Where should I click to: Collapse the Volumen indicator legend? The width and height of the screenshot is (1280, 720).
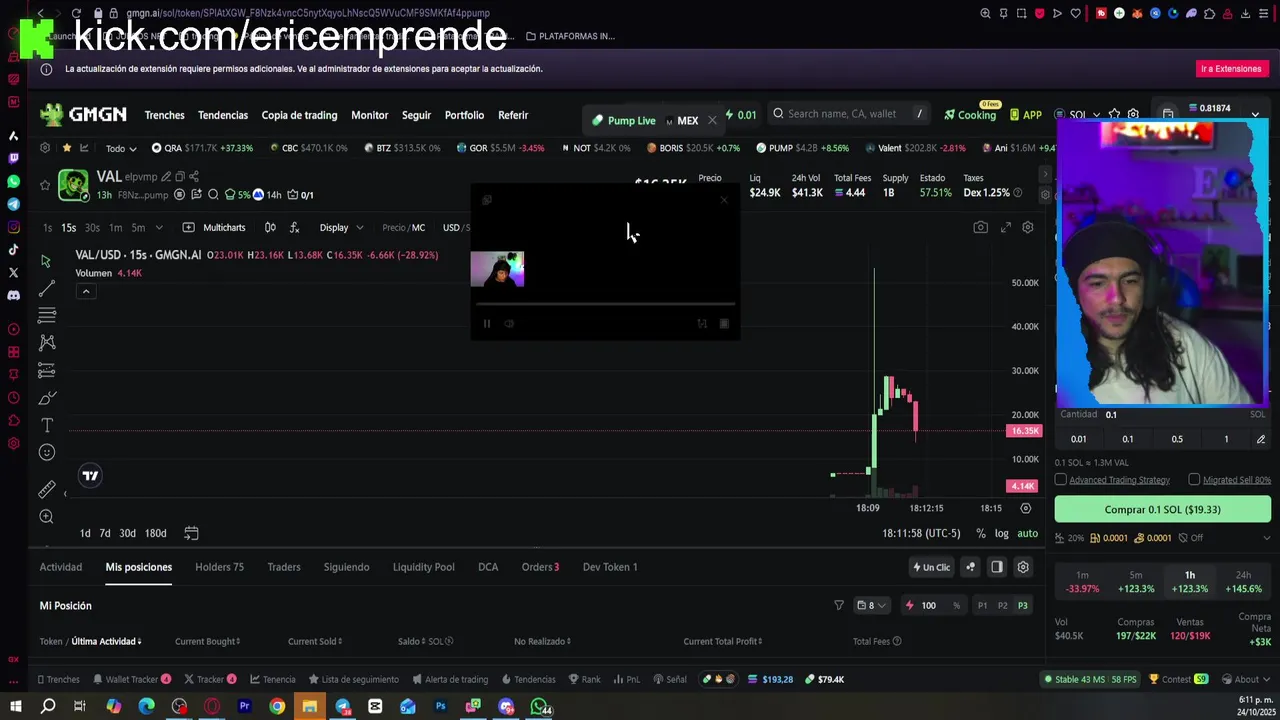pyautogui.click(x=86, y=291)
